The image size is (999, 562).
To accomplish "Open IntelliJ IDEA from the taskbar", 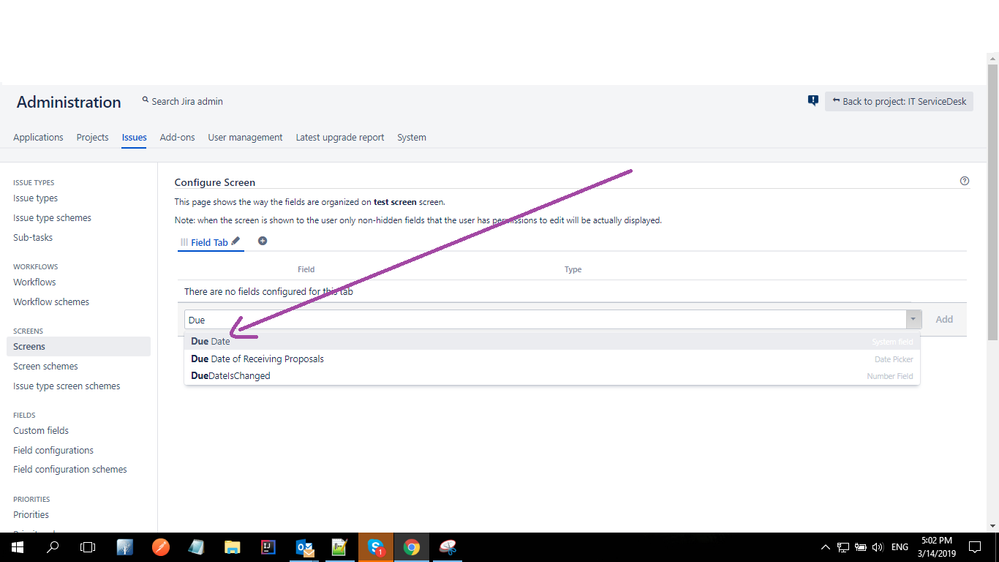I will pyautogui.click(x=268, y=547).
